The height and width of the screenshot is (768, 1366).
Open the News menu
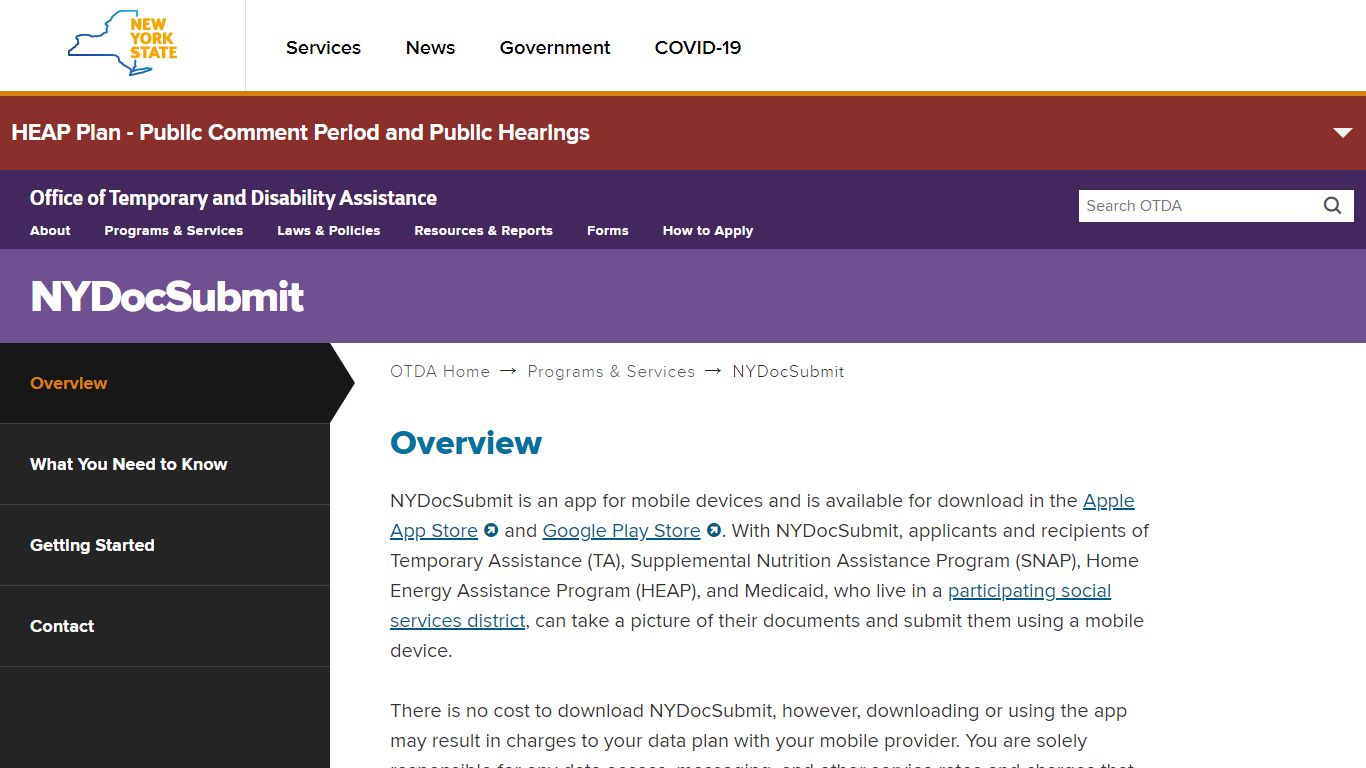click(430, 48)
